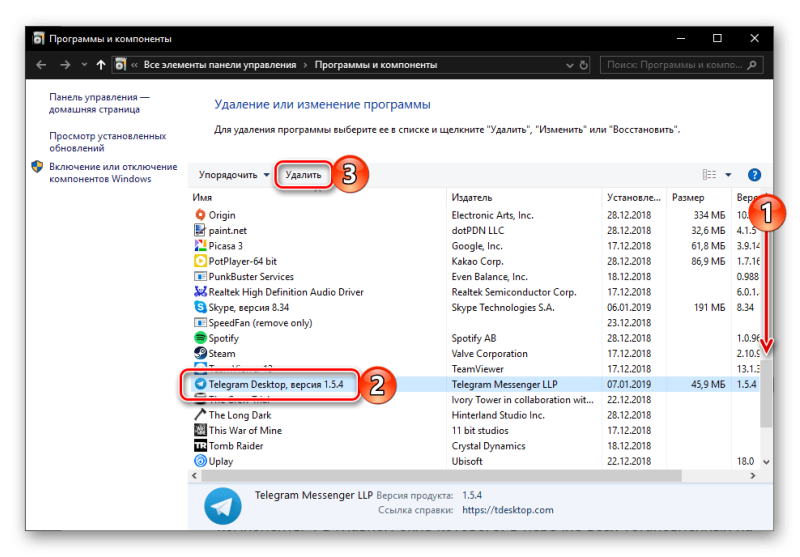Viewport: 800px width, 557px height.
Task: Click 'Crystal Dynamics' publisher cell
Action: [x=488, y=446]
